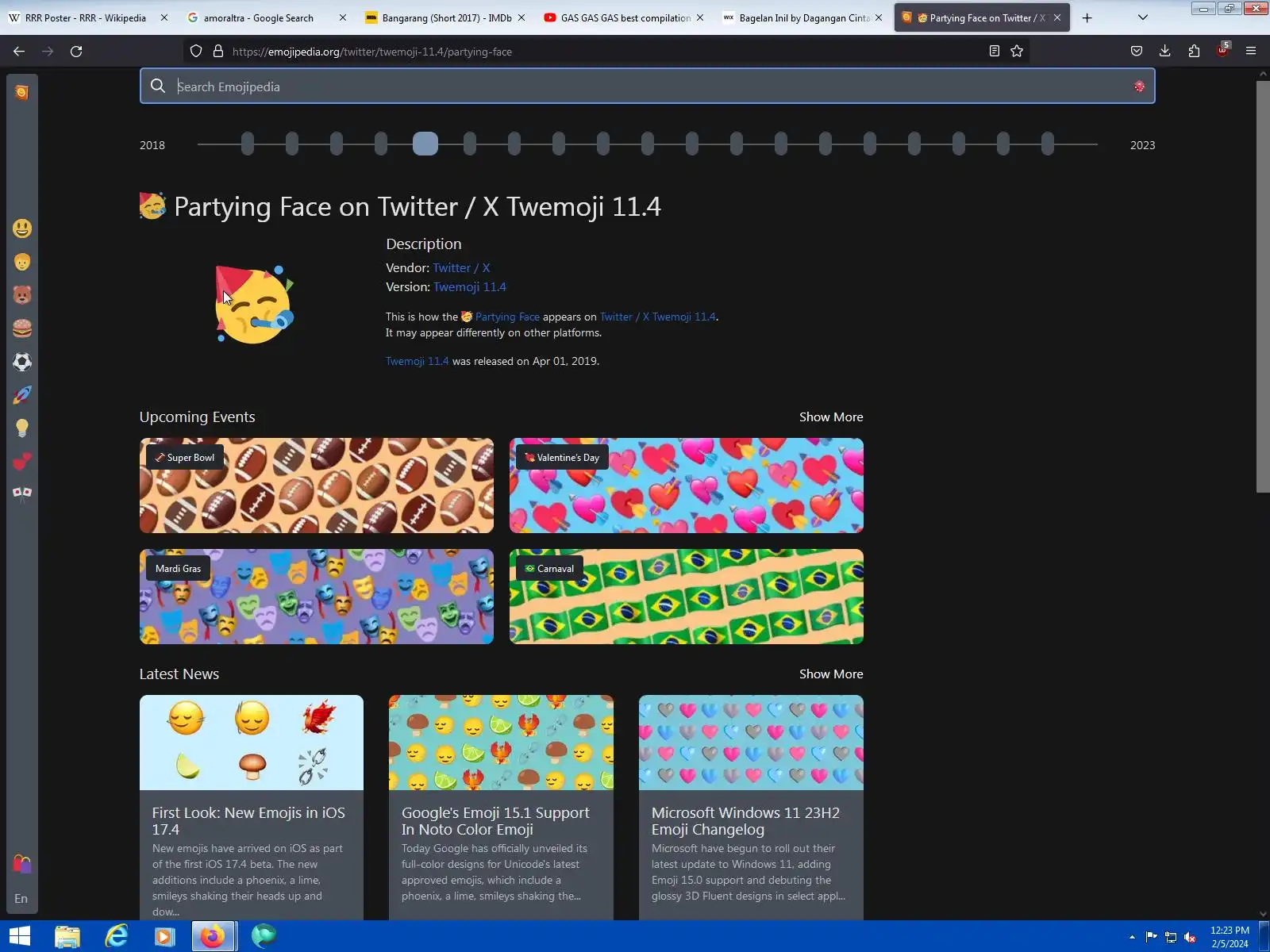Switch to GAS GAS GAS YouTube tab
Image resolution: width=1270 pixels, height=952 pixels.
pos(625,17)
